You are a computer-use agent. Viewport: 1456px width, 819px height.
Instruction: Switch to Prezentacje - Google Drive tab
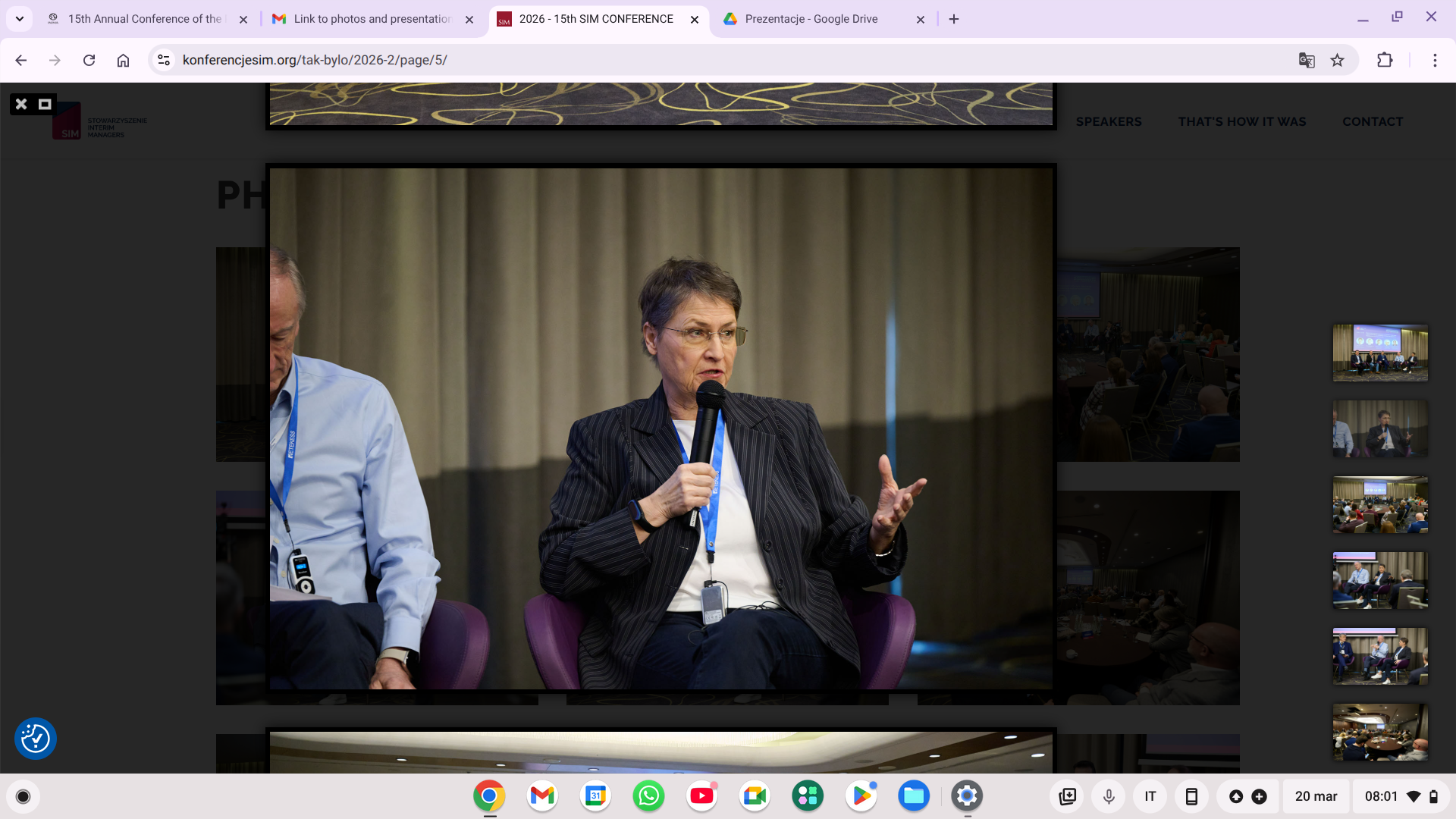(x=811, y=19)
